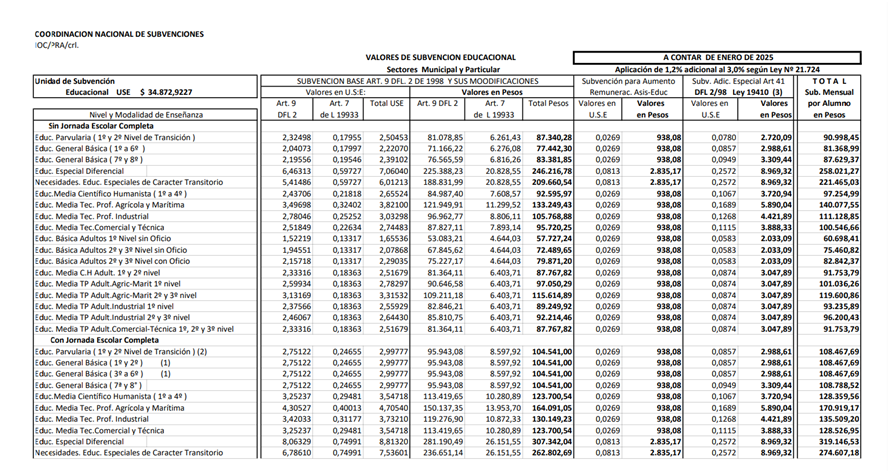Select the USE value $ 34.872,9227
Viewport: 890px width, 473px height.
pyautogui.click(x=170, y=92)
